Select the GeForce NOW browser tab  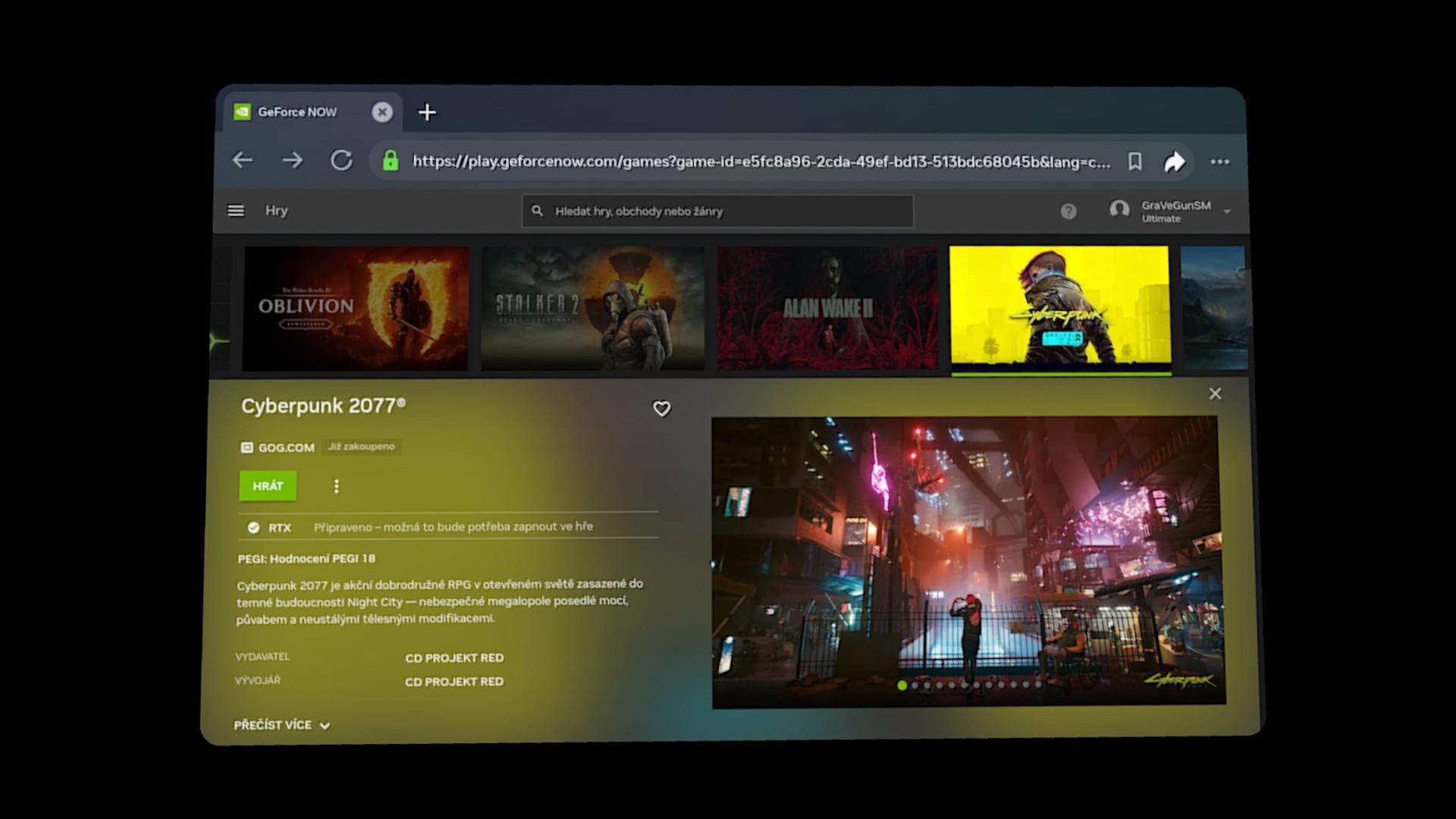point(312,112)
